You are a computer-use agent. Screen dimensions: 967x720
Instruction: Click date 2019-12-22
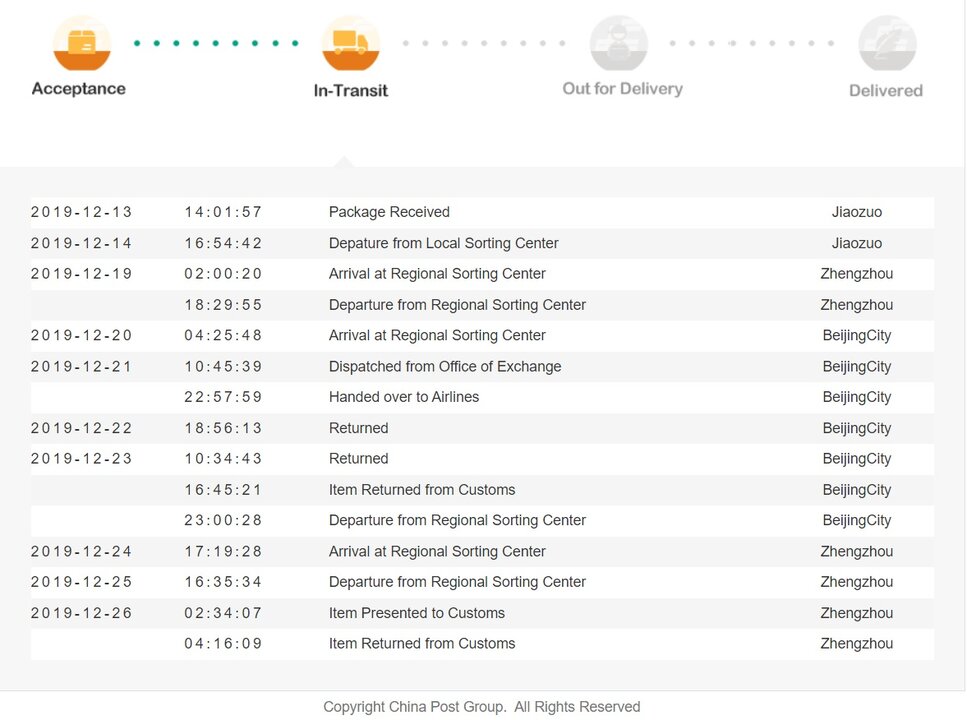[81, 428]
